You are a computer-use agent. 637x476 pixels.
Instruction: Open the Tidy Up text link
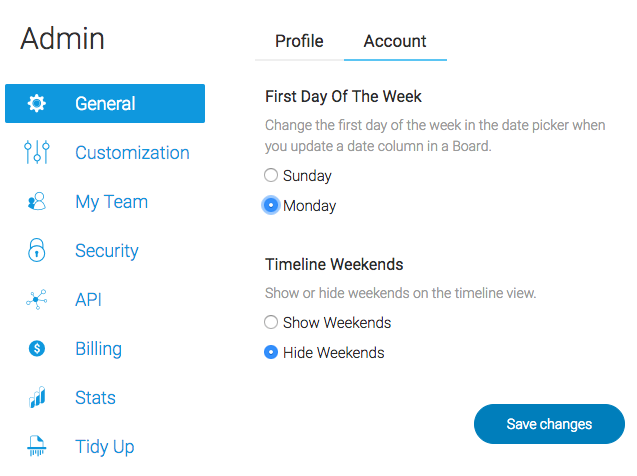point(105,447)
